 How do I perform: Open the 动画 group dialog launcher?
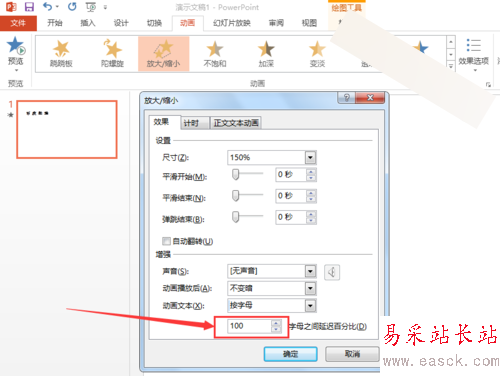pos(488,84)
